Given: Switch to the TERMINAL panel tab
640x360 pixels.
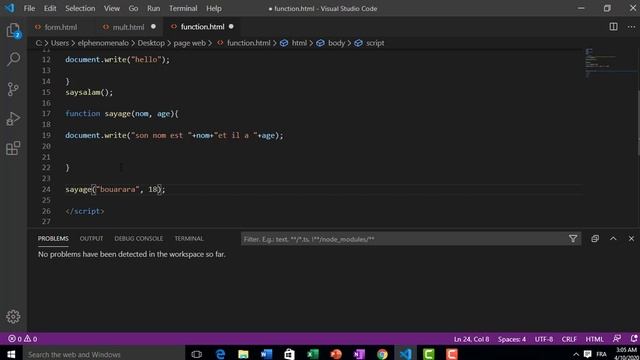Looking at the screenshot, I should 189,238.
